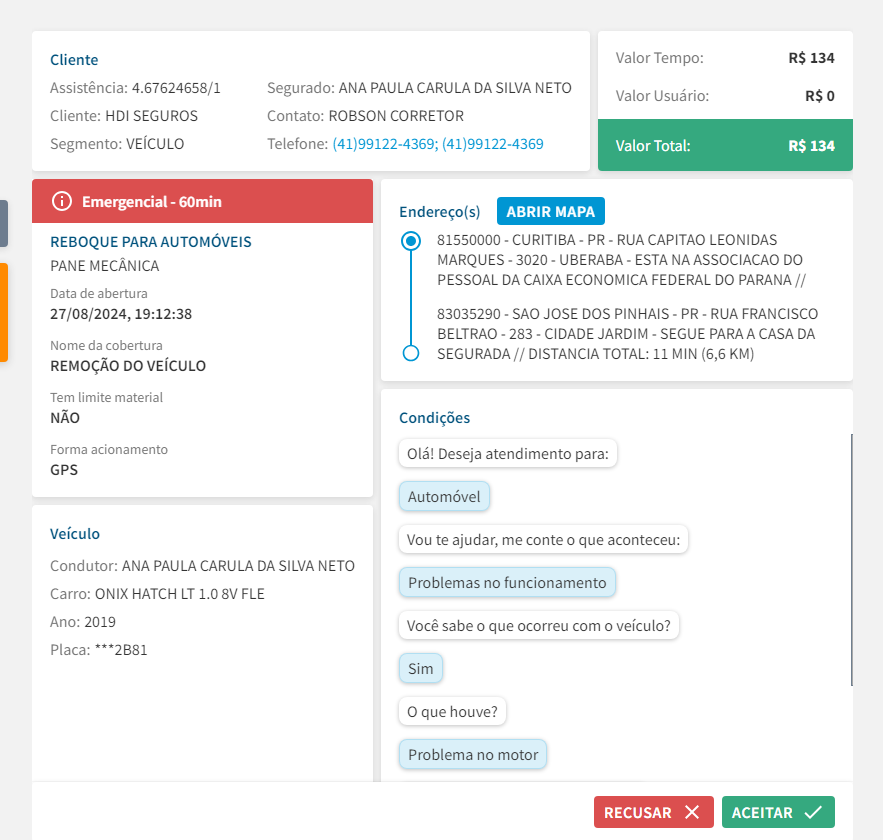The height and width of the screenshot is (840, 883).
Task: Click the Problemas no funcionamento bubble
Action: click(507, 583)
